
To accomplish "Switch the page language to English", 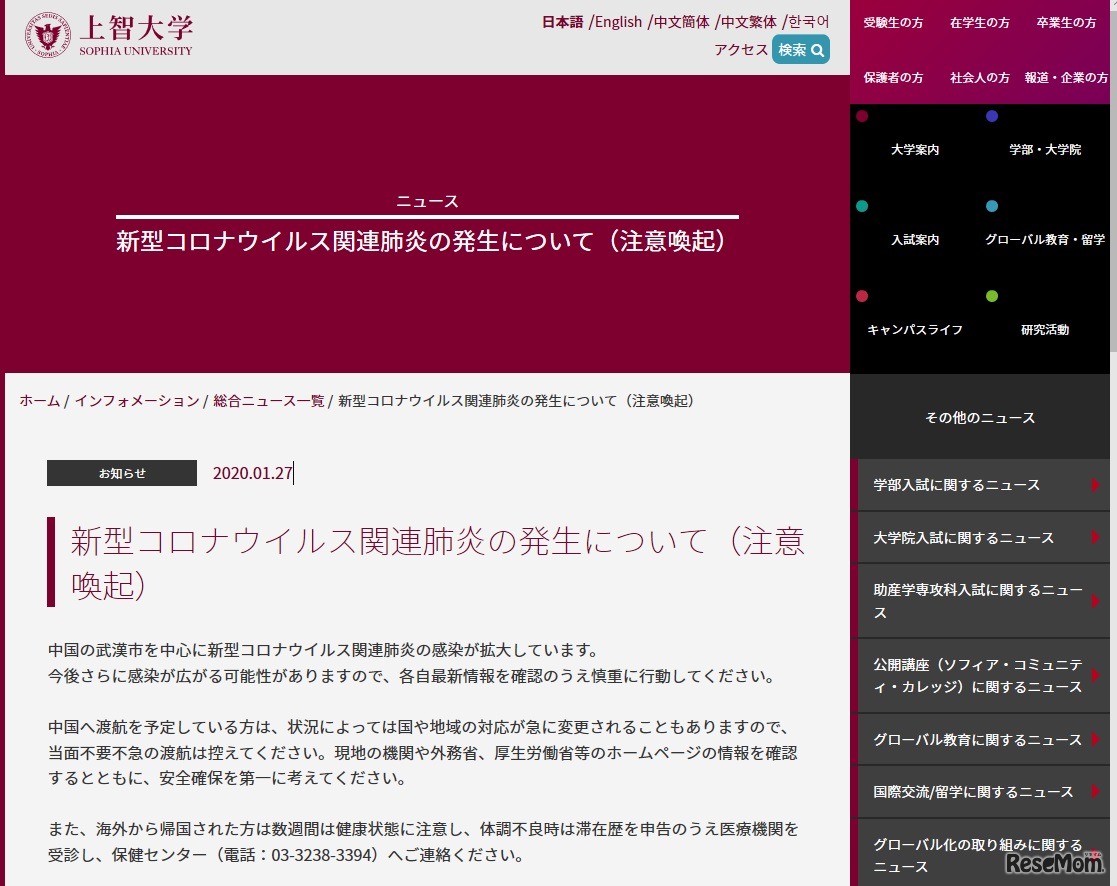I will [x=619, y=21].
